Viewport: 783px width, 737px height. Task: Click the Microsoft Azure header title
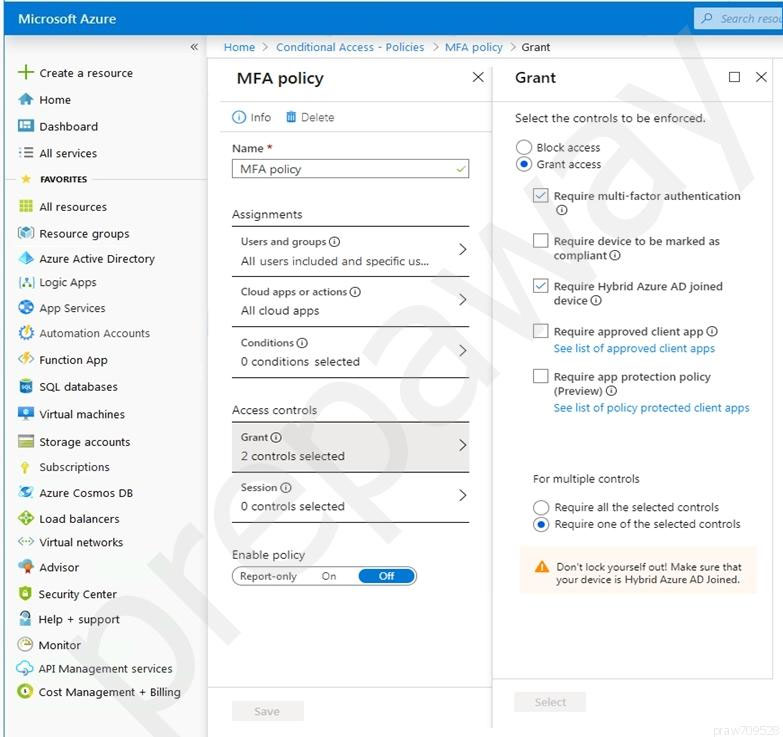[x=67, y=19]
